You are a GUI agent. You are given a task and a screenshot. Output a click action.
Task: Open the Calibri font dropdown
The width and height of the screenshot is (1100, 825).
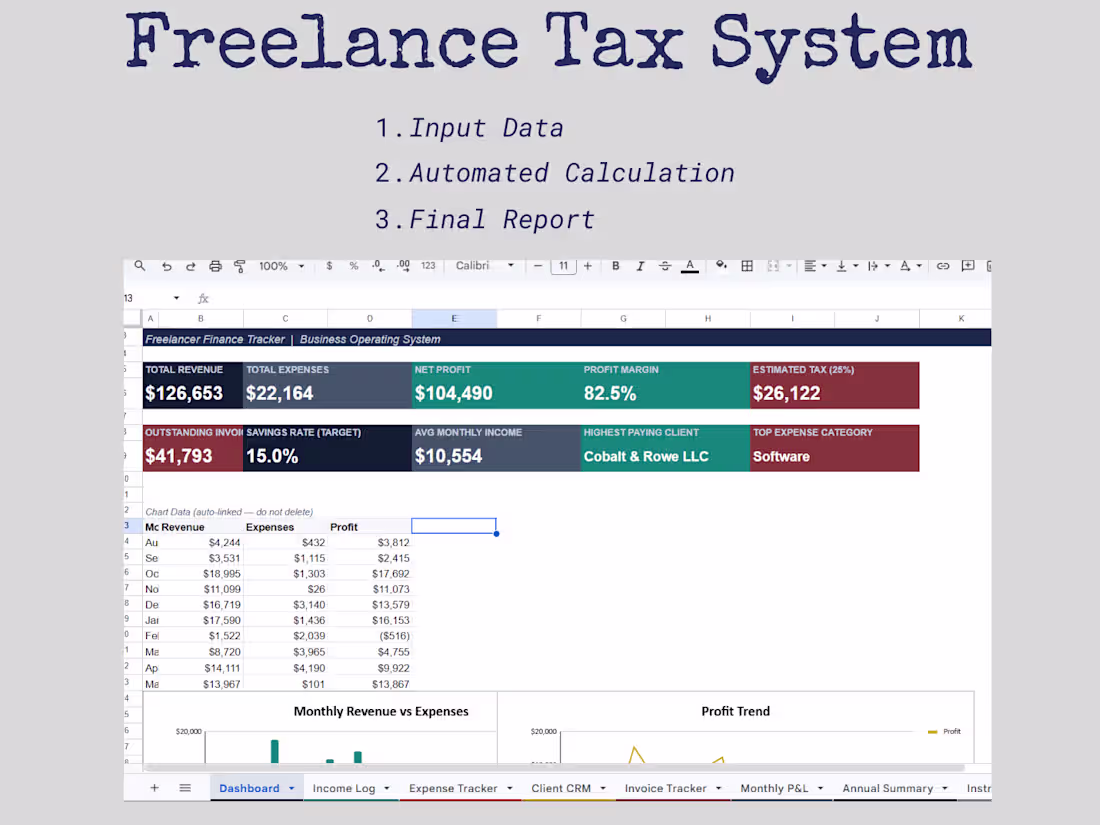485,266
